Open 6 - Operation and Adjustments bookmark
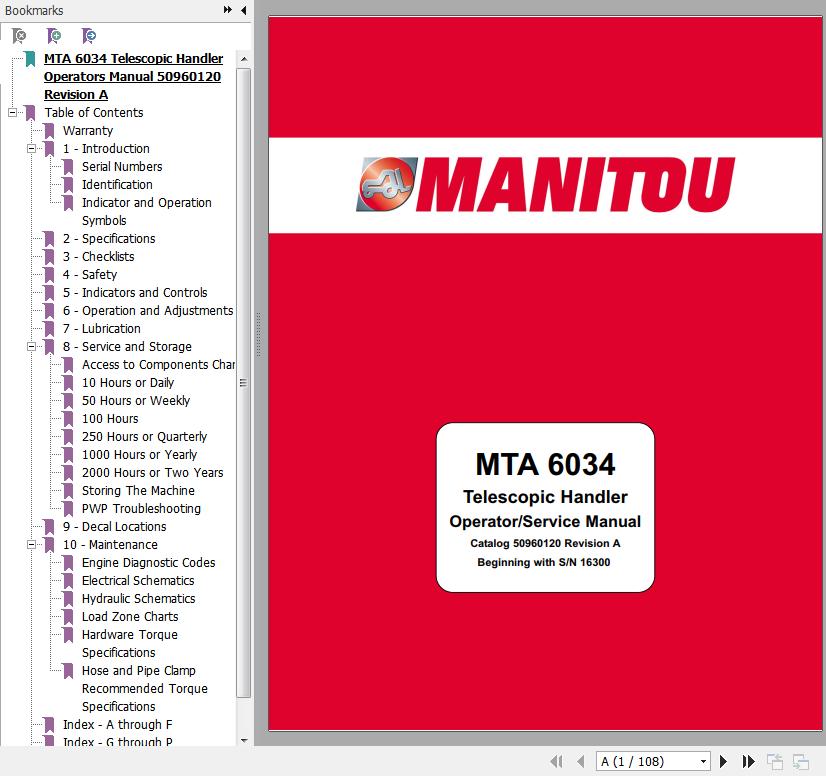The width and height of the screenshot is (826, 776). coord(148,311)
